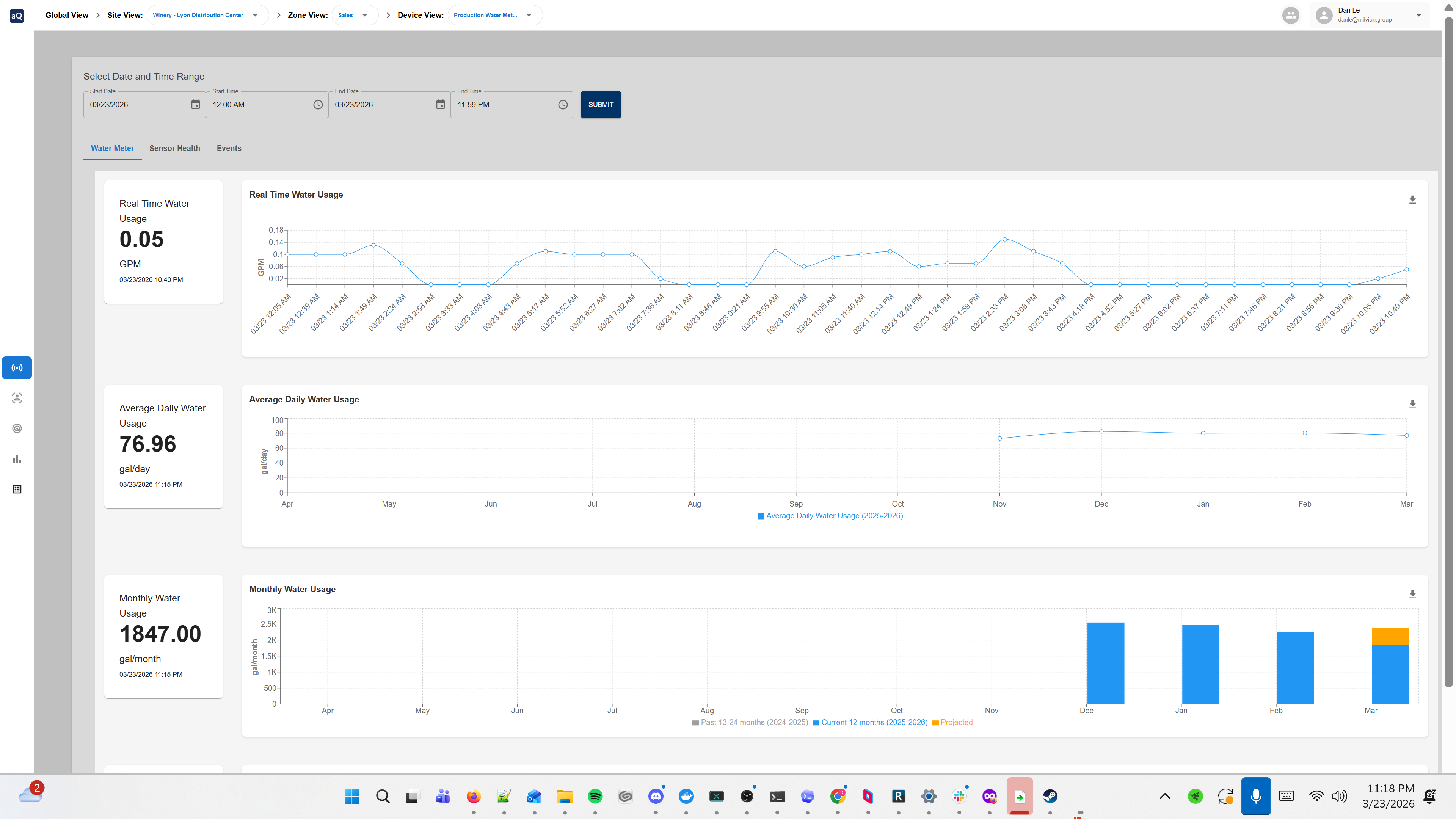This screenshot has width=1456, height=819.
Task: Switch to the Events tab
Action: pyautogui.click(x=229, y=148)
